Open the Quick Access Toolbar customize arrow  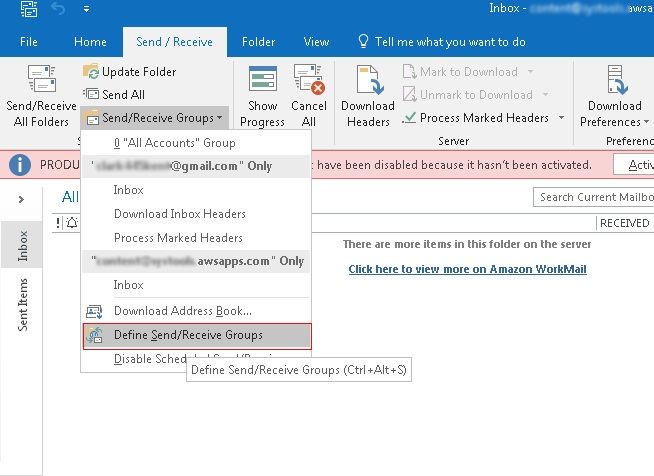(x=86, y=8)
